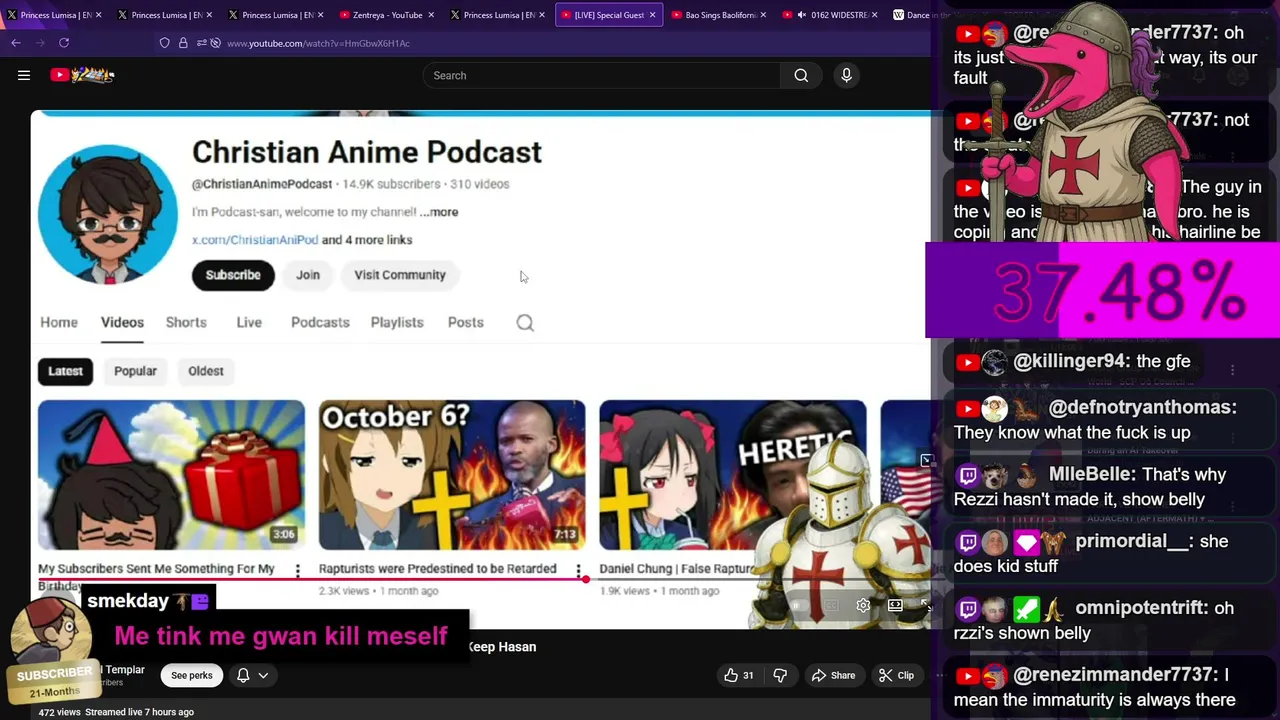1280x720 pixels.
Task: Start voice search with the microphone icon
Action: click(846, 75)
